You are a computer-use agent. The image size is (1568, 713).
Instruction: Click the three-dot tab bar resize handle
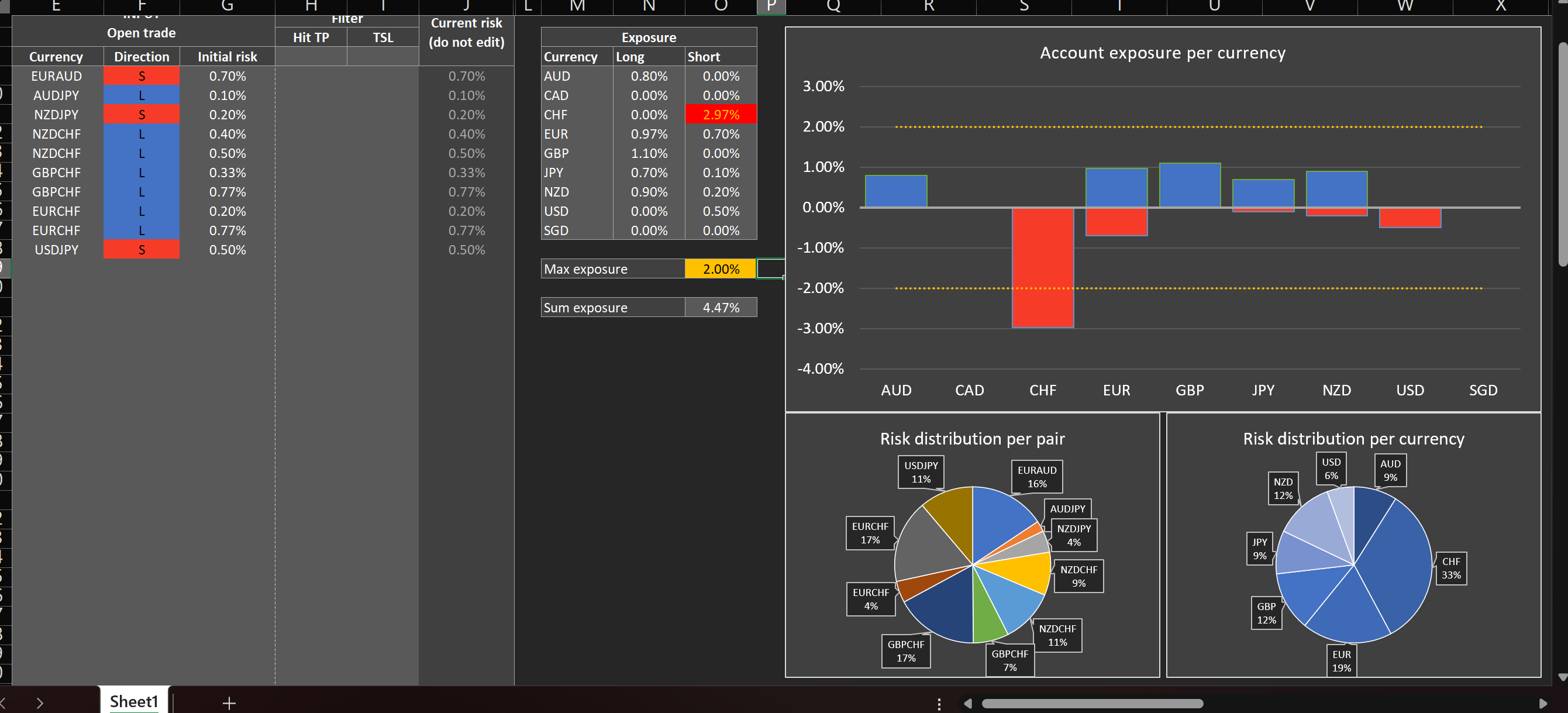point(939,703)
